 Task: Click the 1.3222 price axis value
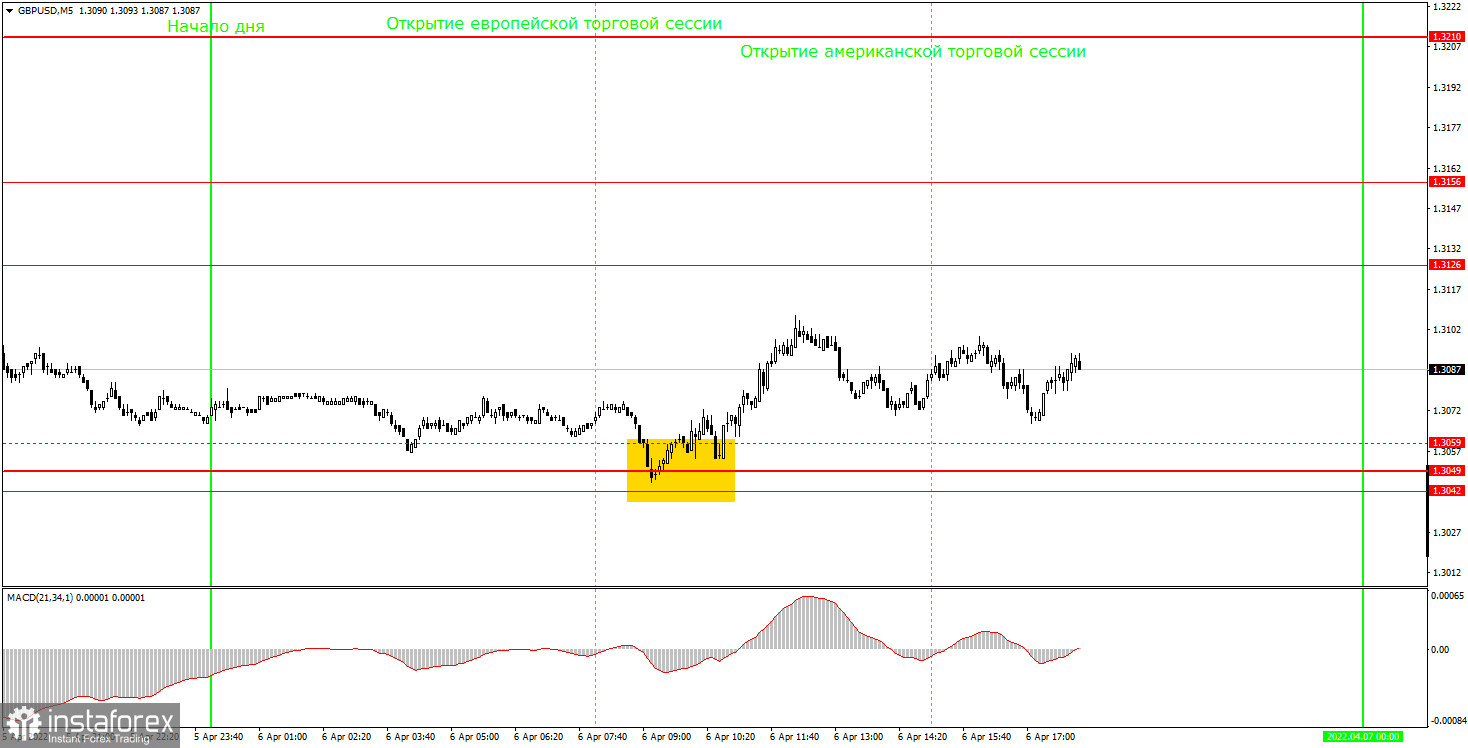tap(1446, 7)
